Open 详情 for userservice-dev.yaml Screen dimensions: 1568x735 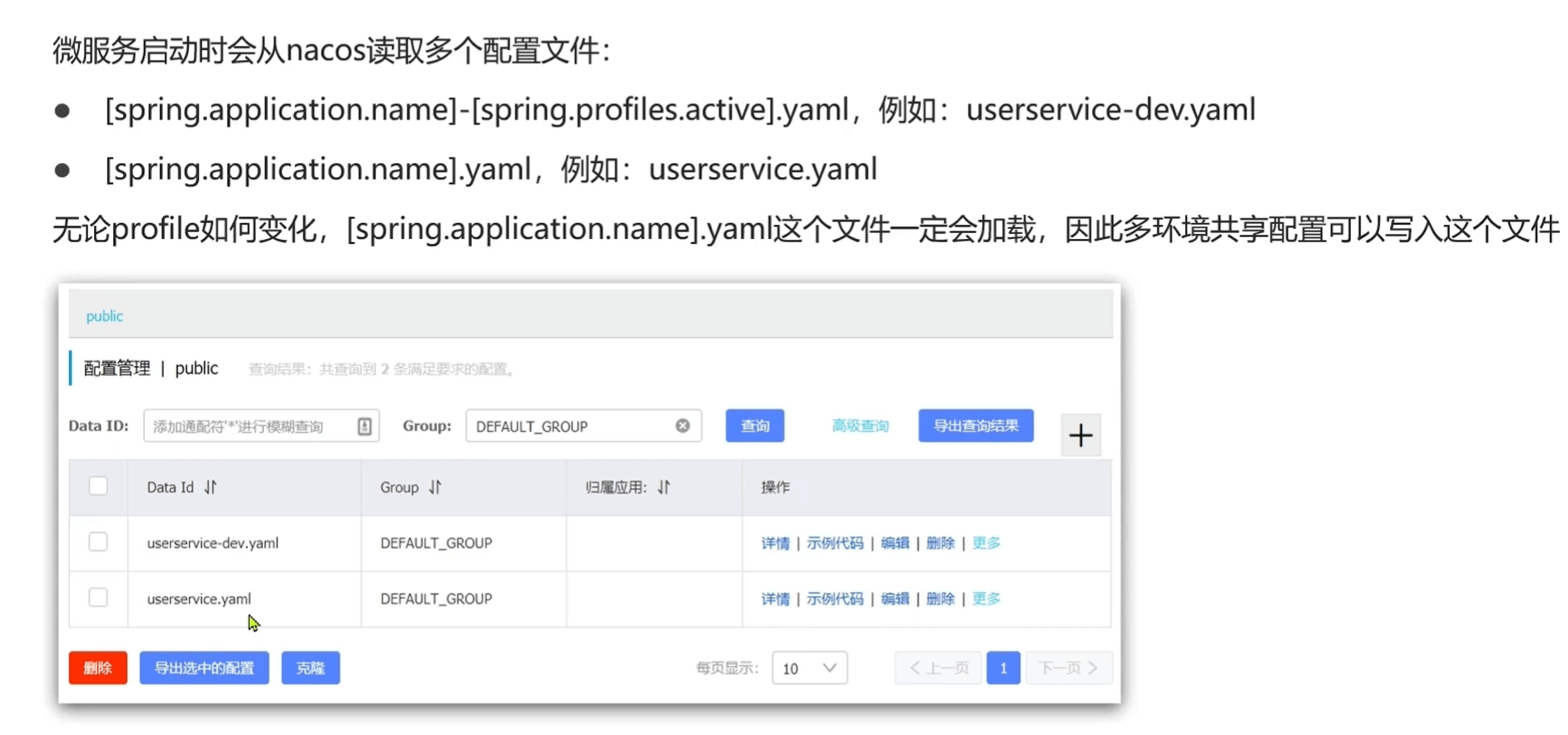(775, 543)
